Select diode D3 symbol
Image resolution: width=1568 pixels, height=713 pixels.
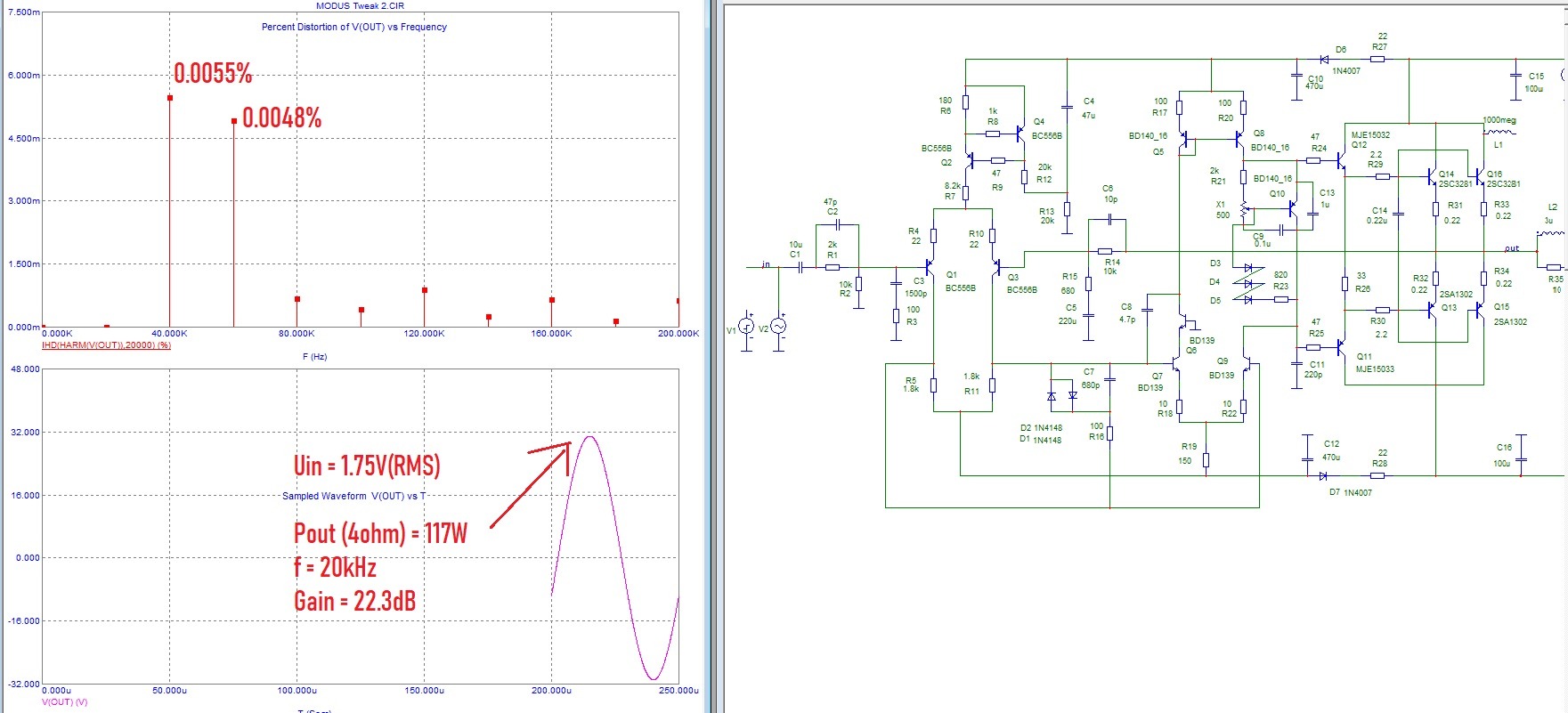[1249, 267]
